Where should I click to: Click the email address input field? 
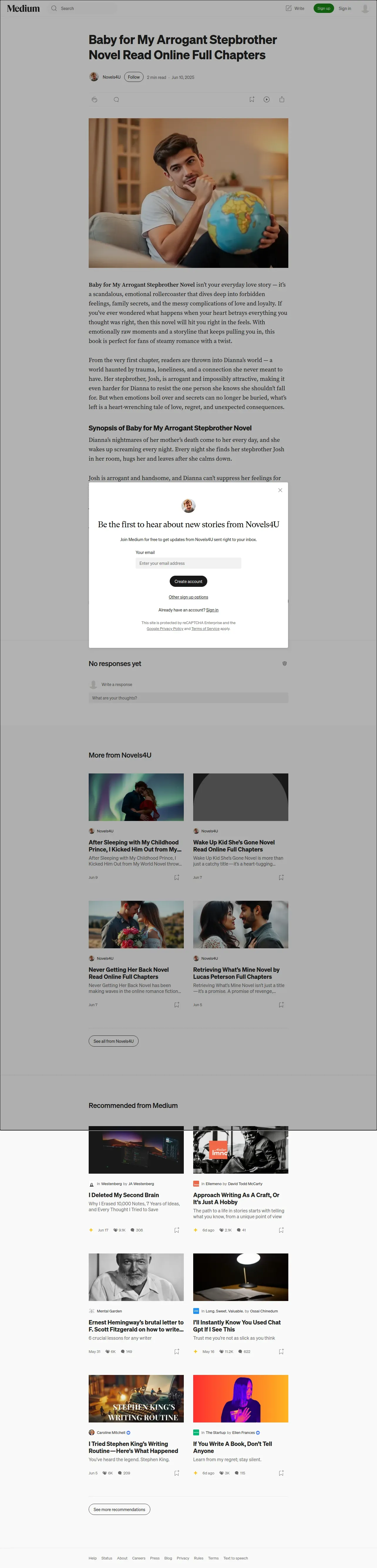coord(188,563)
